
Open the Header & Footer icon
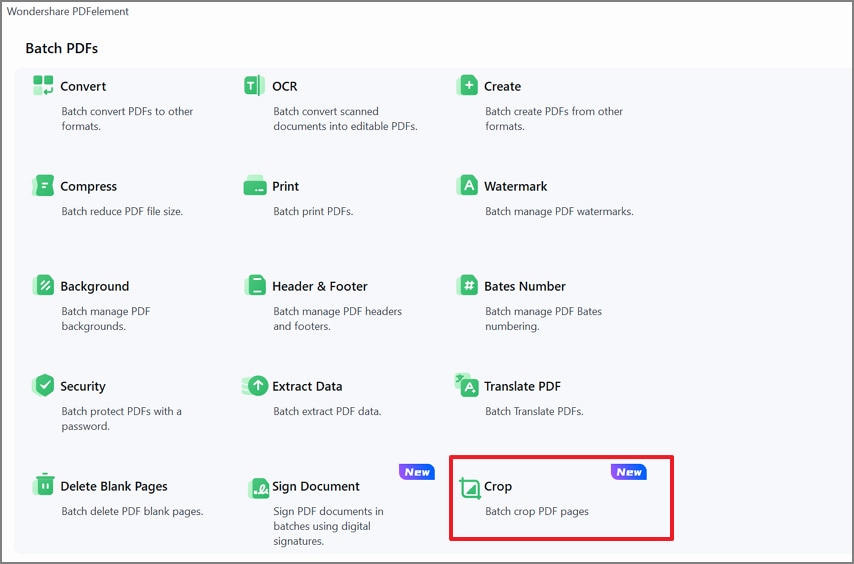click(x=255, y=285)
